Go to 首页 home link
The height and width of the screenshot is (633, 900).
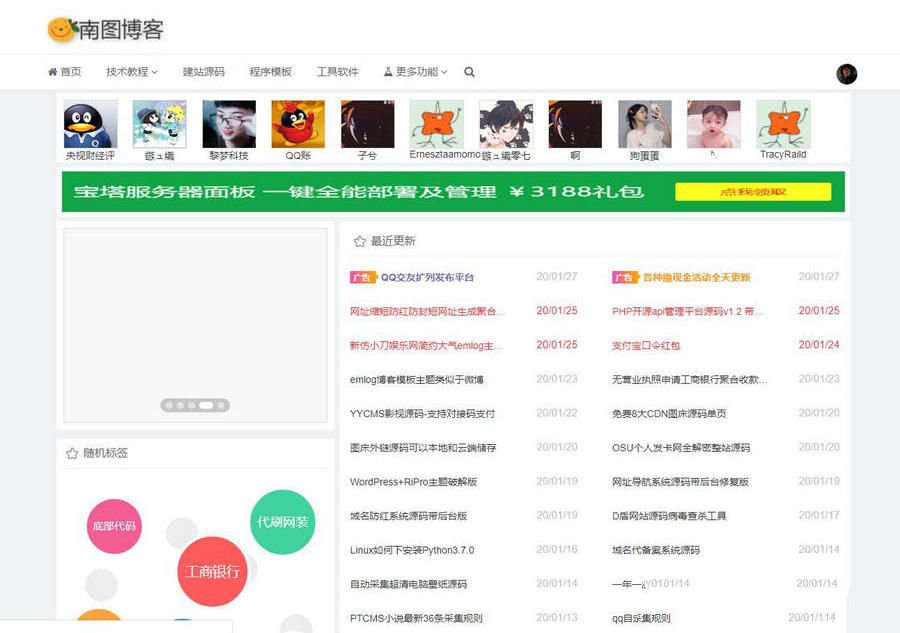pos(64,72)
